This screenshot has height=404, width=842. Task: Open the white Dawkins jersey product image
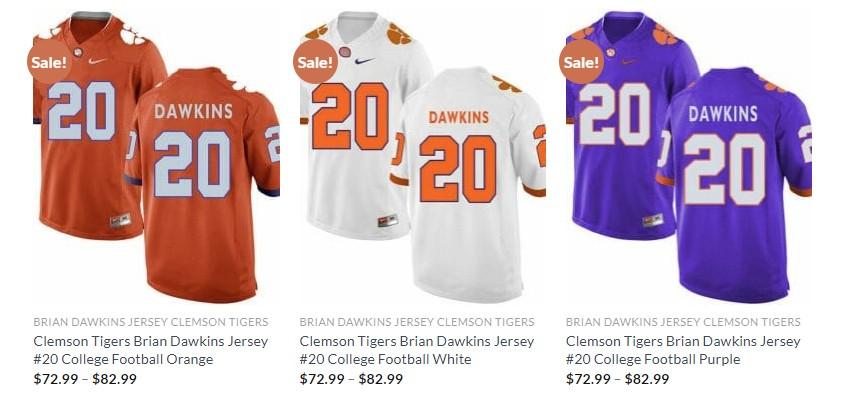coord(423,157)
